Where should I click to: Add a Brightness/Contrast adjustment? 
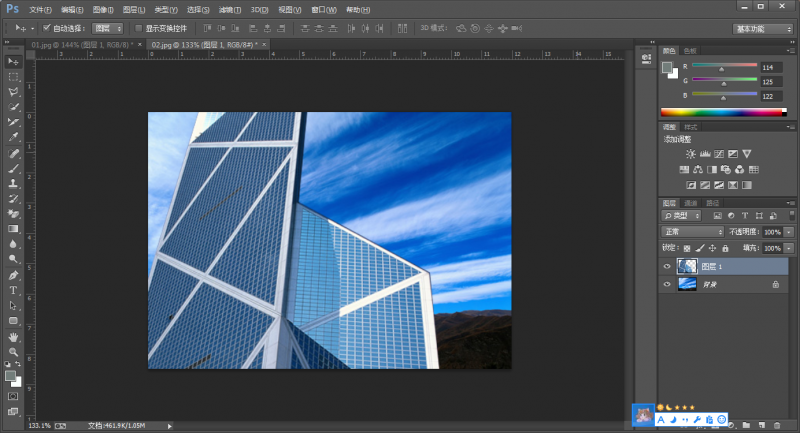coord(691,154)
